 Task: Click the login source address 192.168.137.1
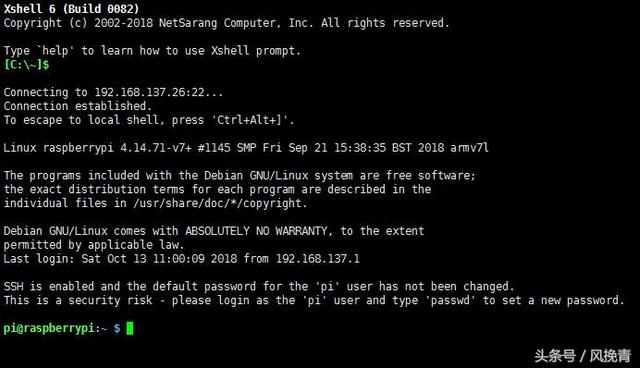pos(318,259)
